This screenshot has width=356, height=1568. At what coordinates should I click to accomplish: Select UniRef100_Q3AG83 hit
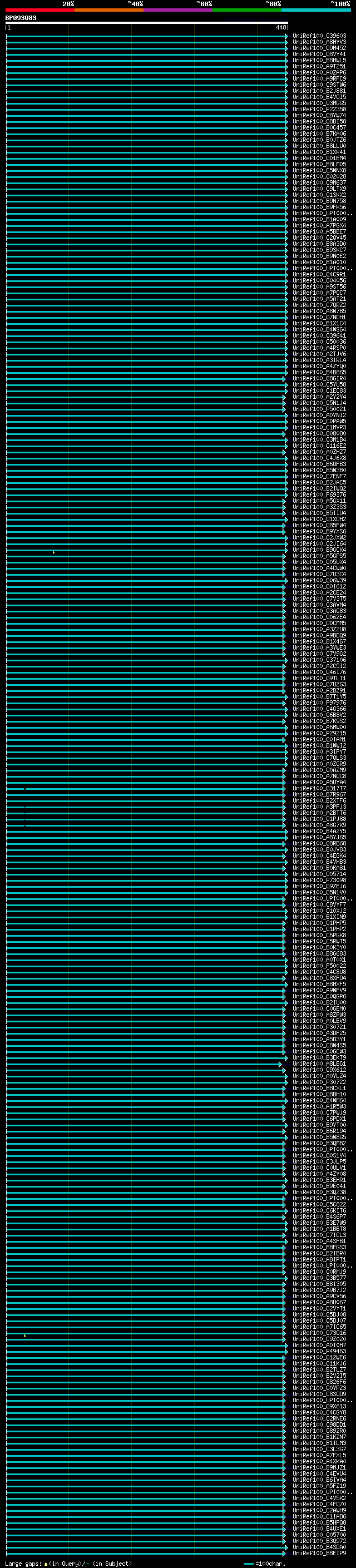coord(319,611)
